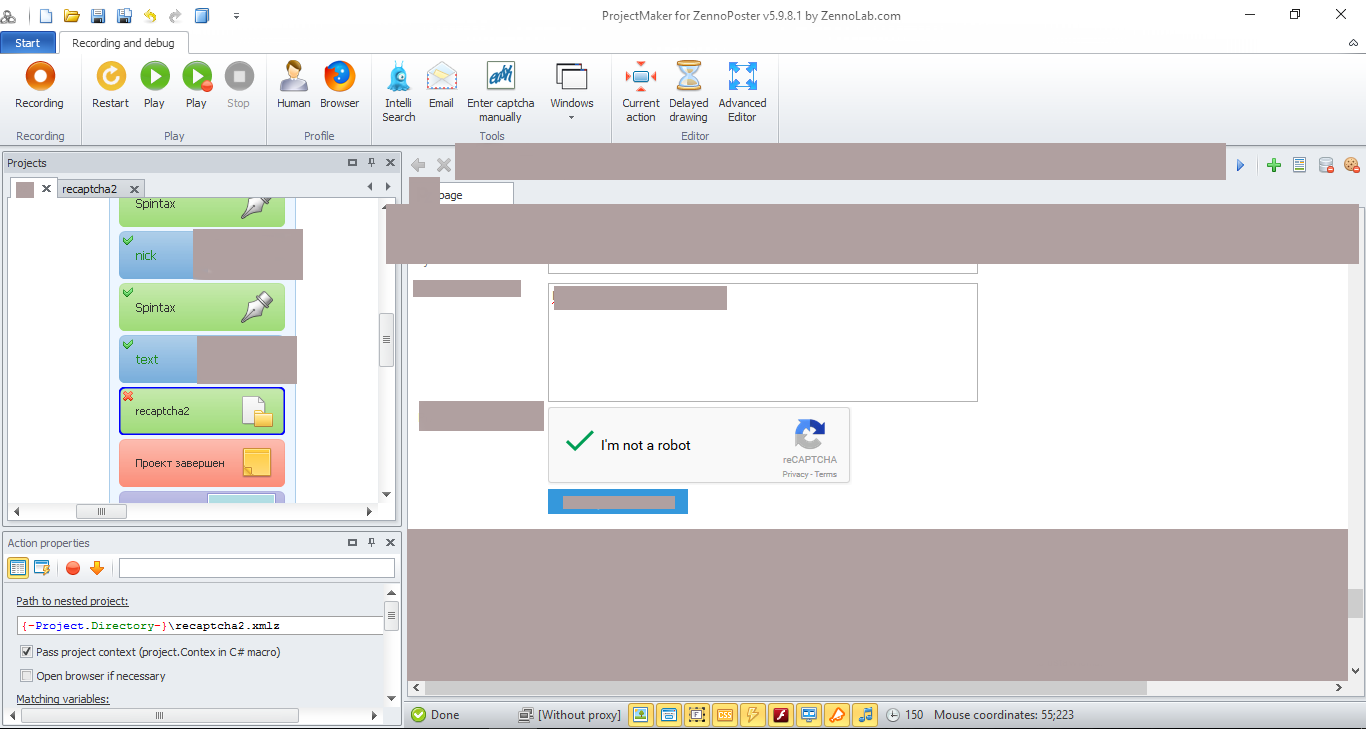Viewport: 1366px width, 729px height.
Task: Select the Recording and debug tab
Action: pos(123,43)
